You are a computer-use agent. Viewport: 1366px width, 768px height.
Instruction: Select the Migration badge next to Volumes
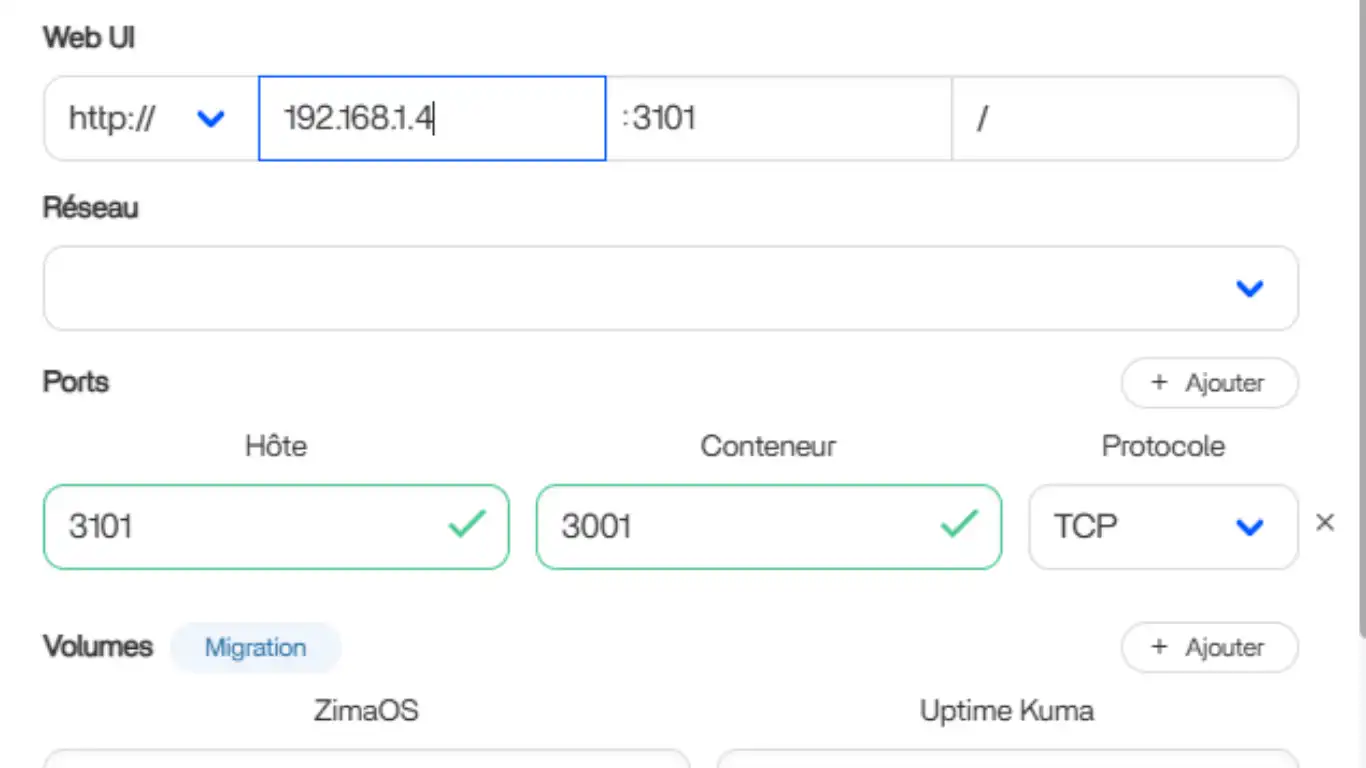click(255, 647)
